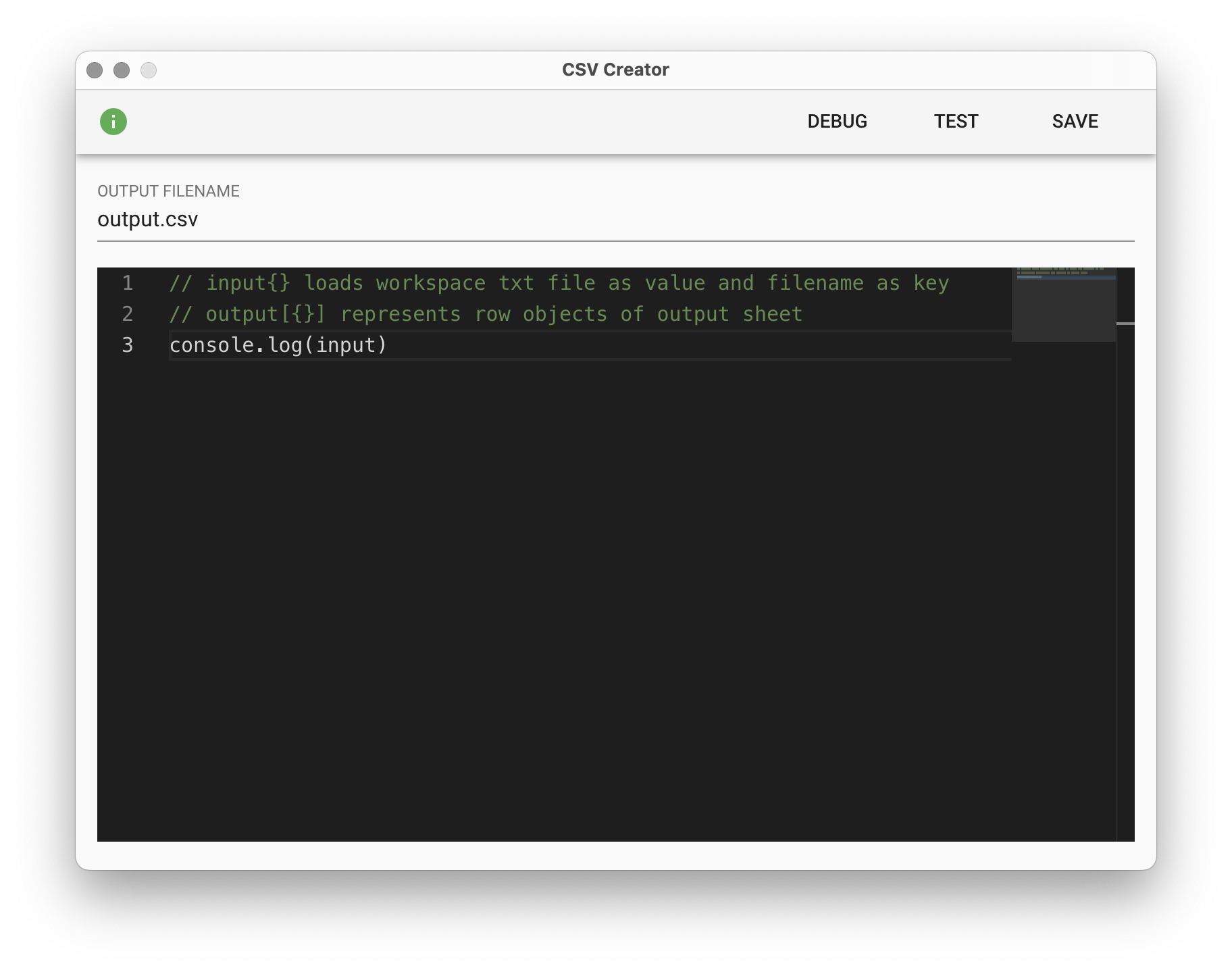
Task: Minimize the CSV Creator window
Action: pyautogui.click(x=122, y=70)
